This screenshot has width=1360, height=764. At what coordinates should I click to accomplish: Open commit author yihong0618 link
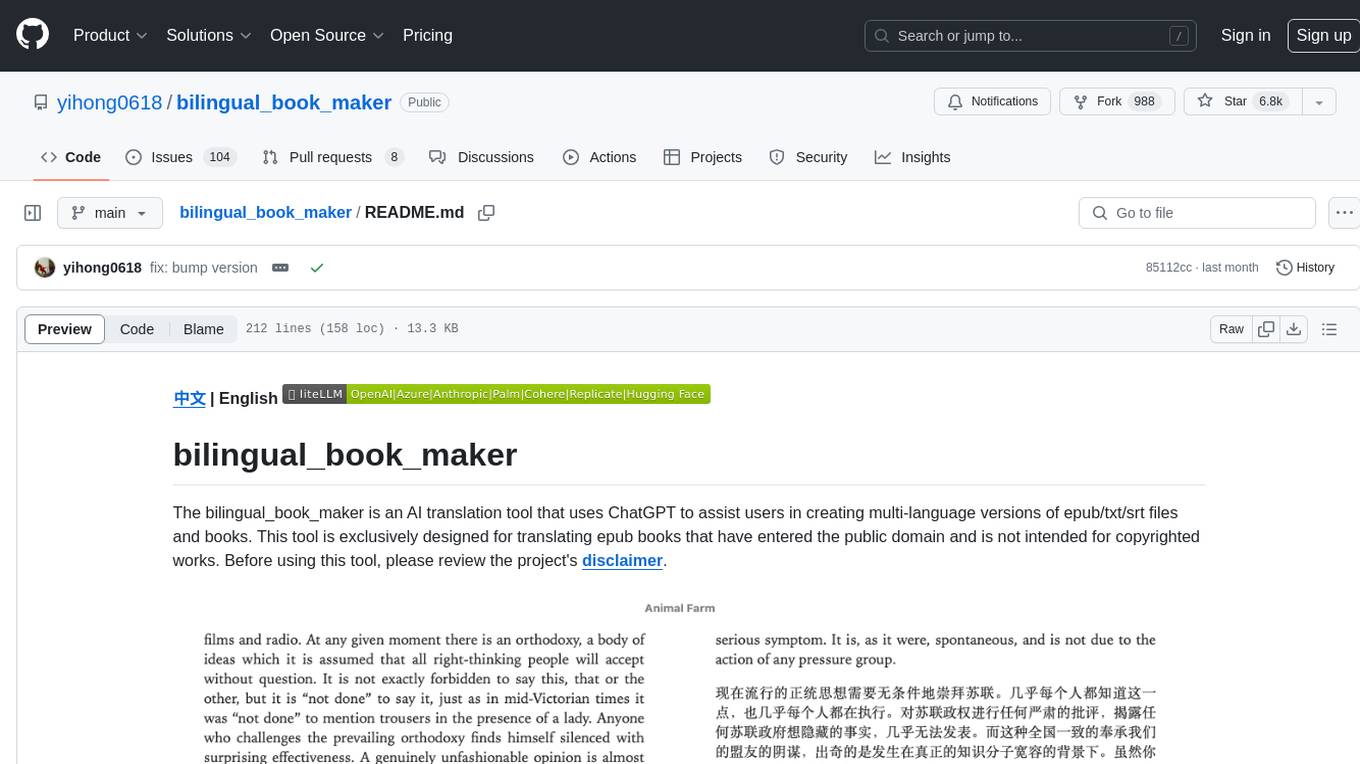[x=102, y=268]
